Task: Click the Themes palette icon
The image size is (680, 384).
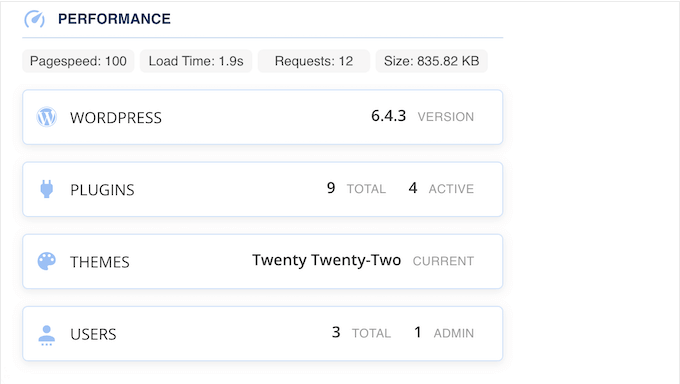Action: 46,261
